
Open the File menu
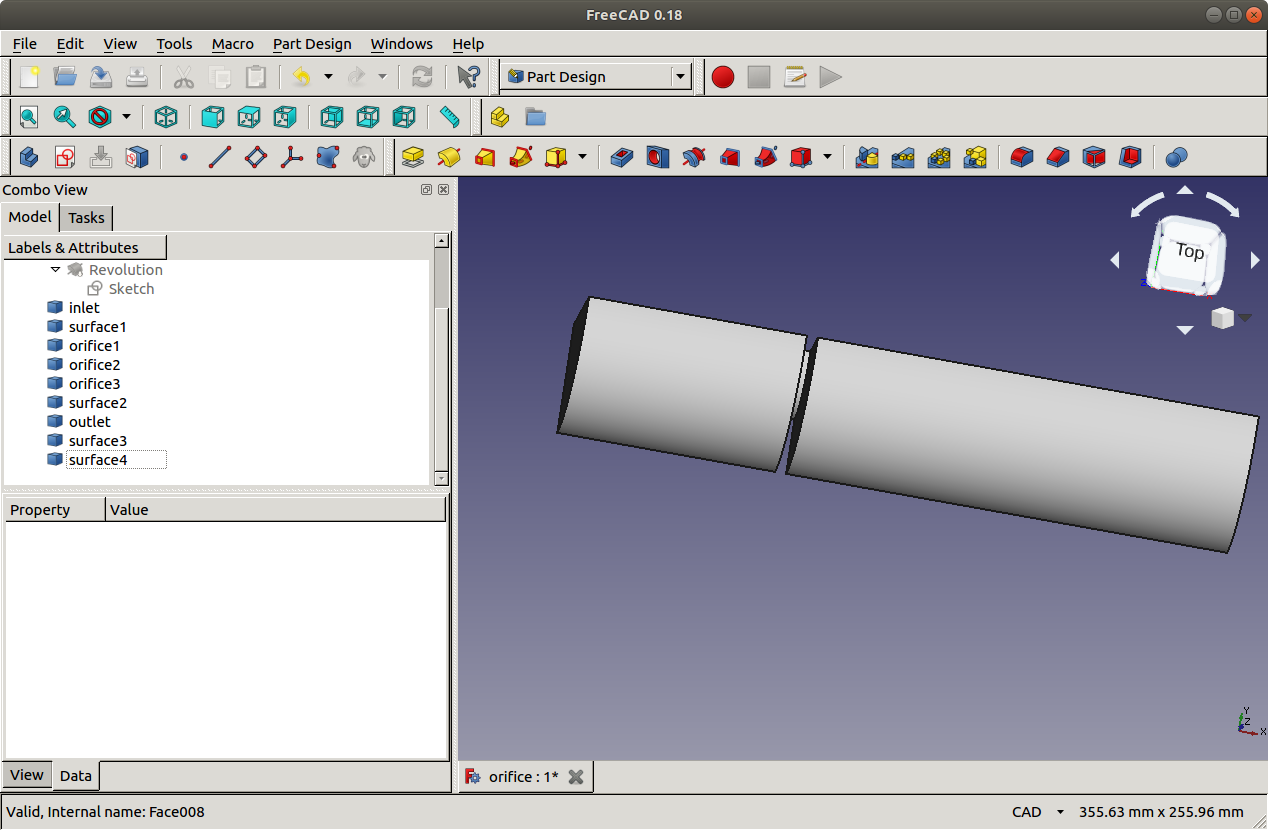(x=24, y=44)
